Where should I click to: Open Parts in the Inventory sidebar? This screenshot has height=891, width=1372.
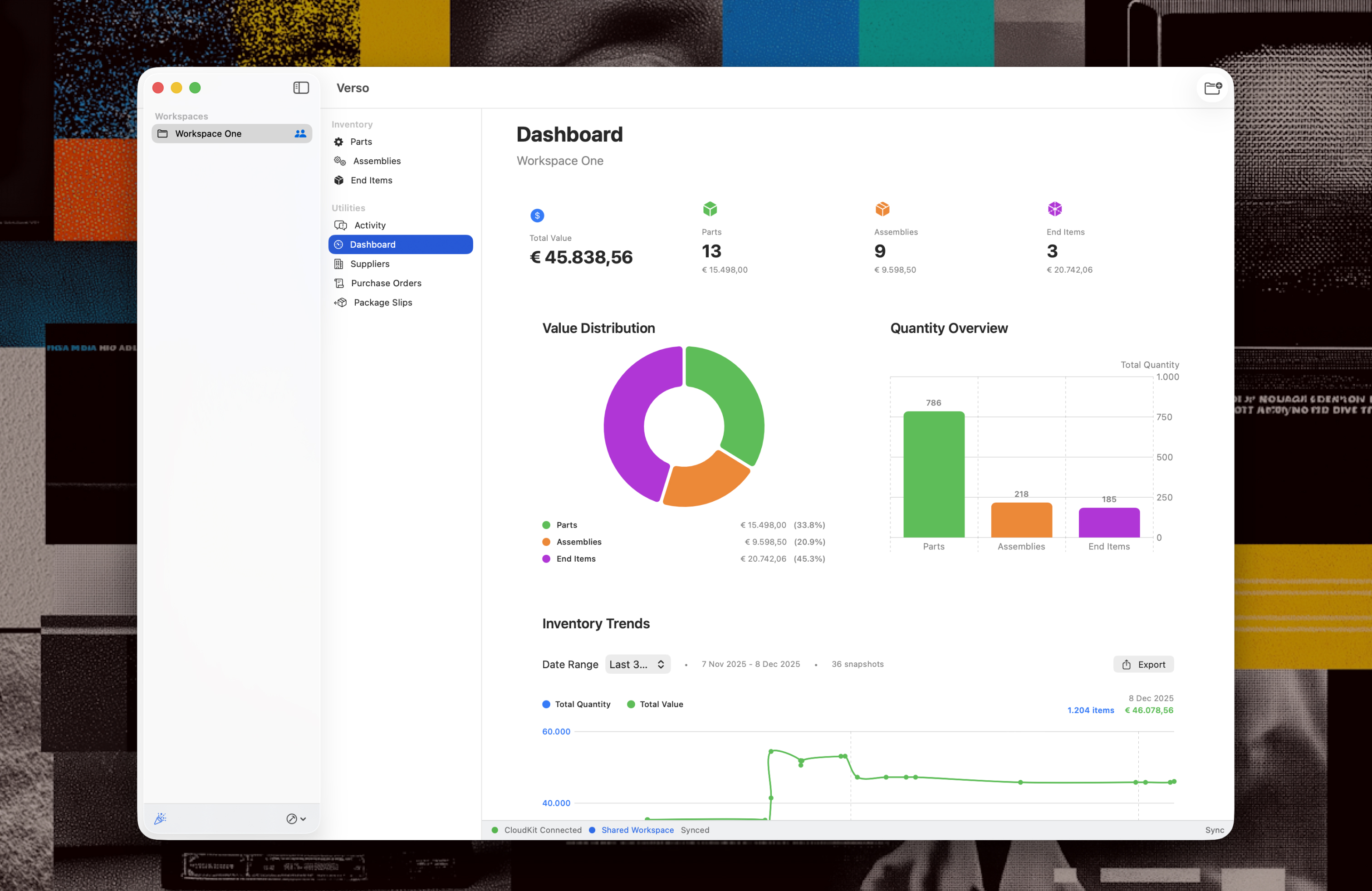tap(361, 142)
